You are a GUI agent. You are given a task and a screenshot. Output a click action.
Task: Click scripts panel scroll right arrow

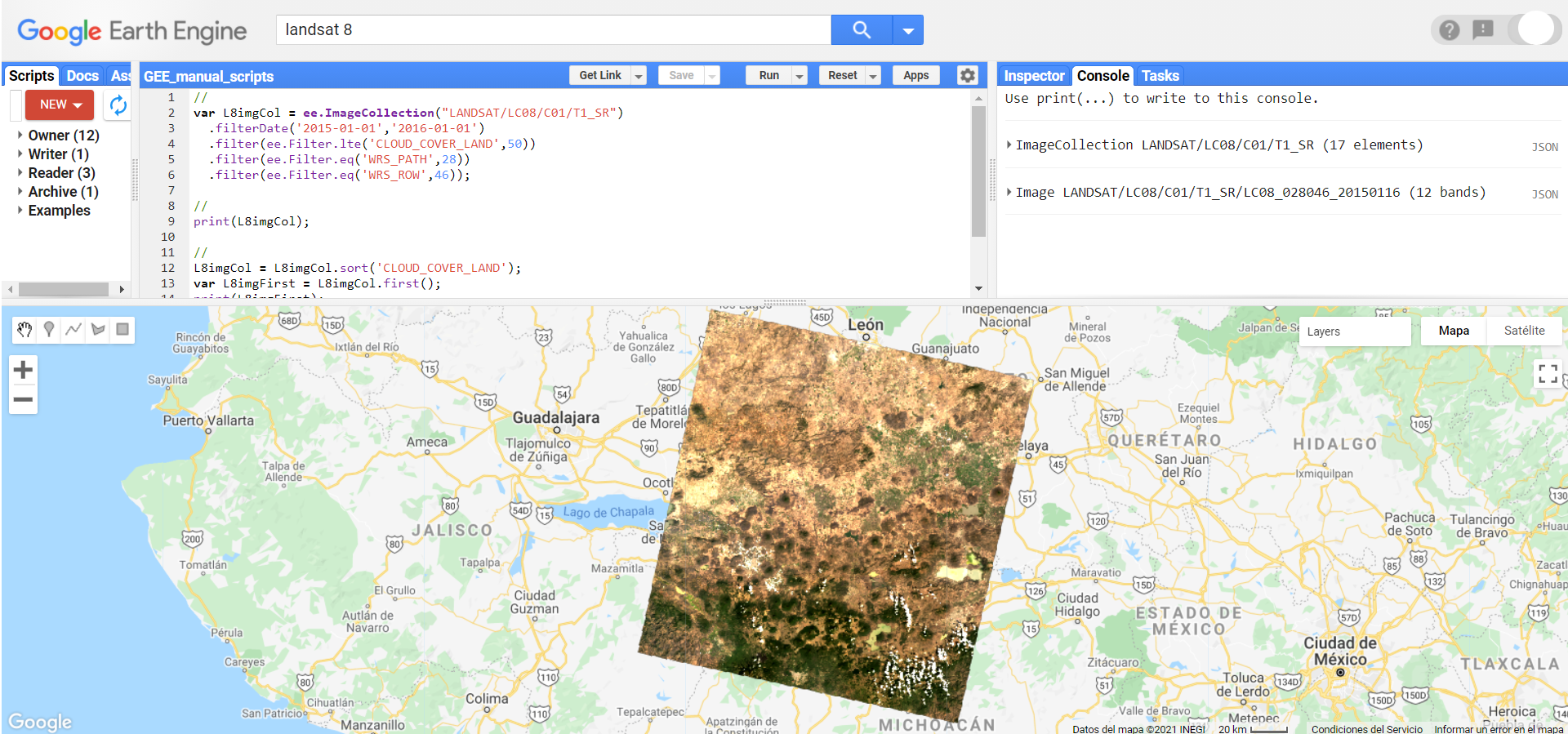(122, 289)
